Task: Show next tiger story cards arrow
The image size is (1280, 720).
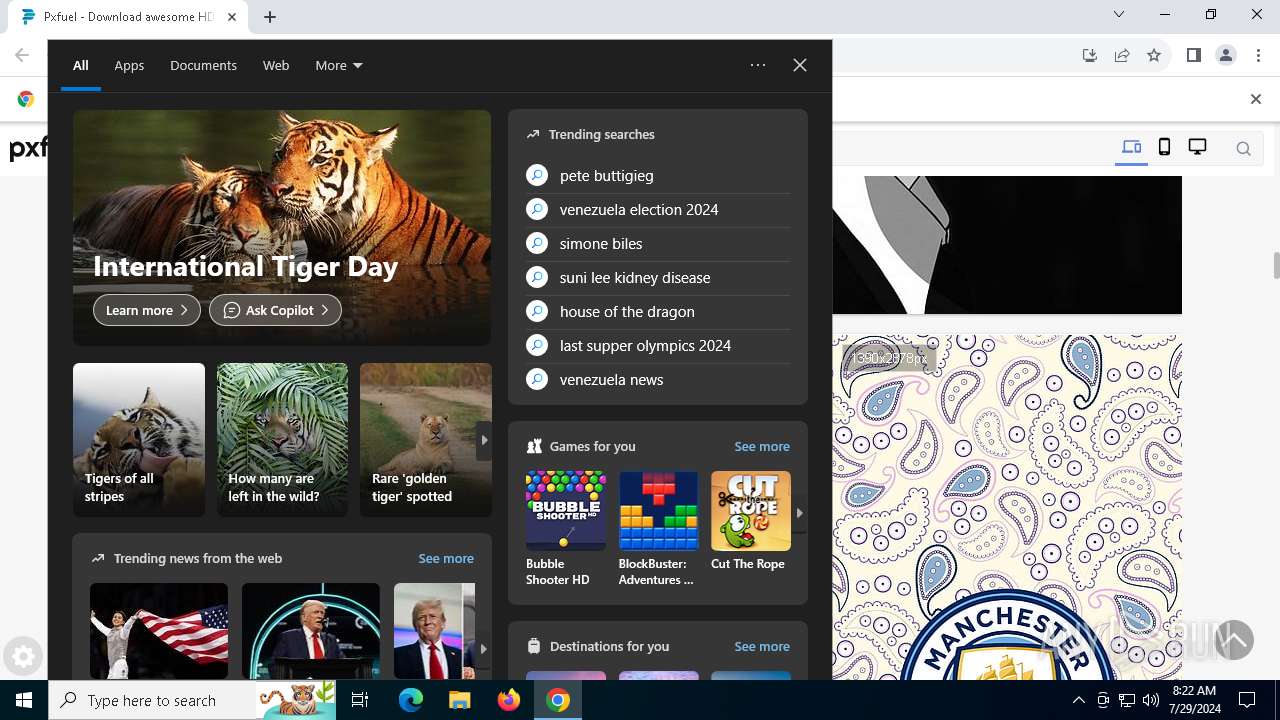Action: point(484,440)
